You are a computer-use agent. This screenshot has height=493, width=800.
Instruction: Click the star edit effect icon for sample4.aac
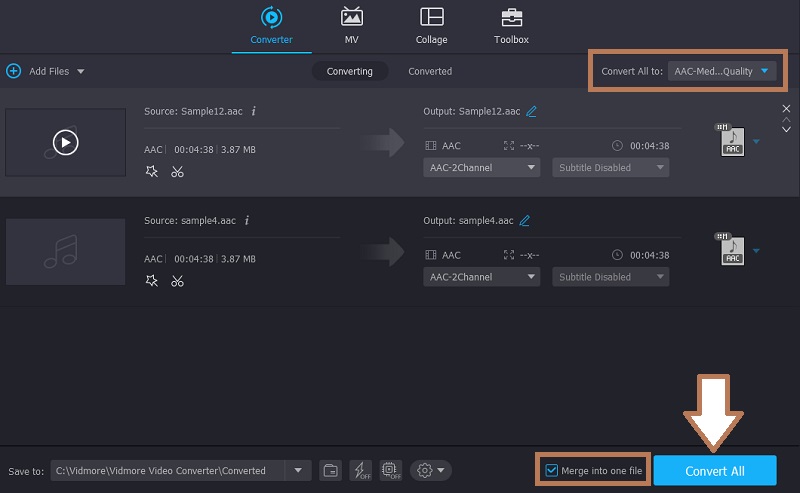pyautogui.click(x=152, y=281)
